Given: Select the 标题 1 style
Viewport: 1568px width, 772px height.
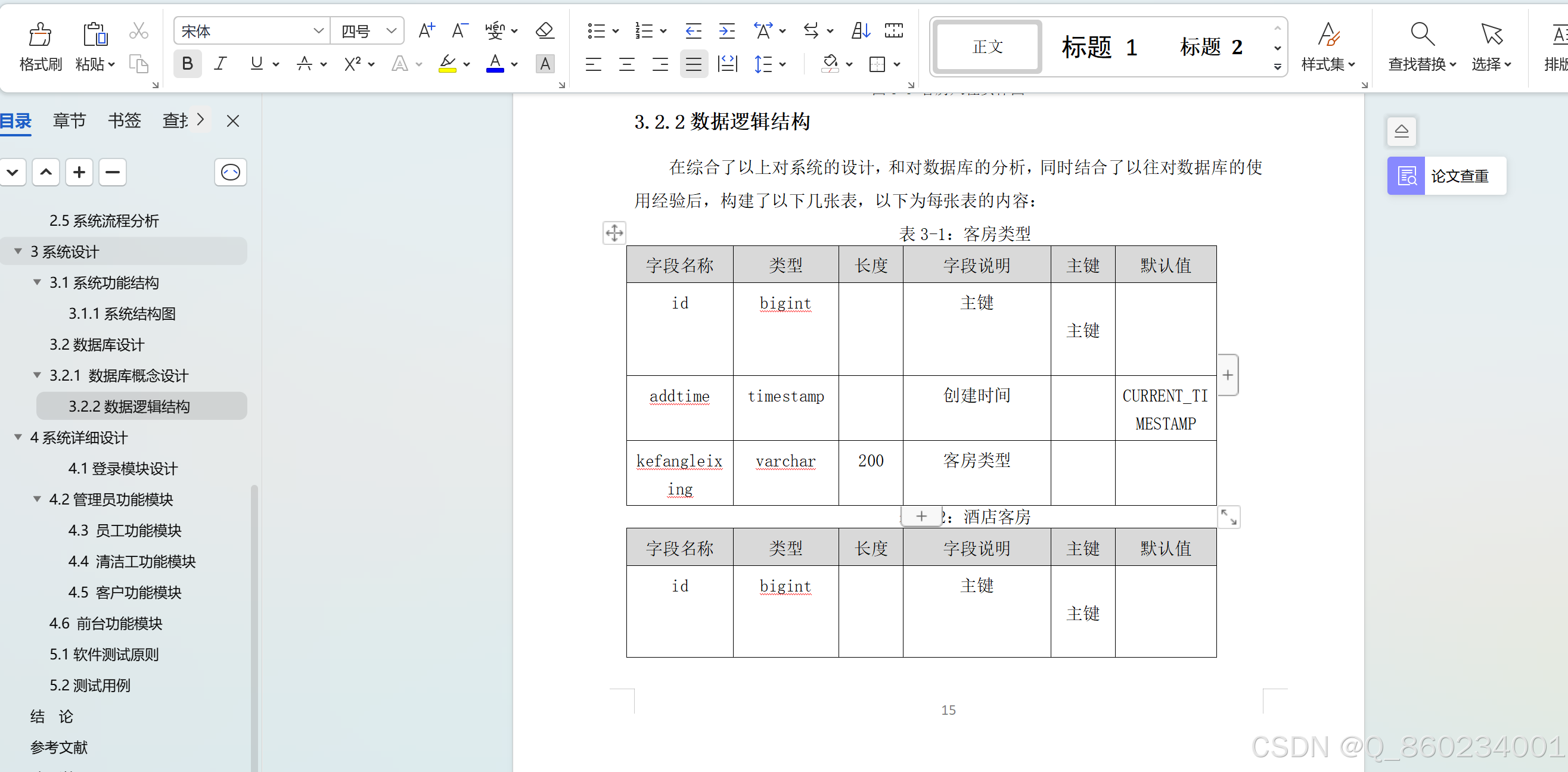Looking at the screenshot, I should (1100, 47).
